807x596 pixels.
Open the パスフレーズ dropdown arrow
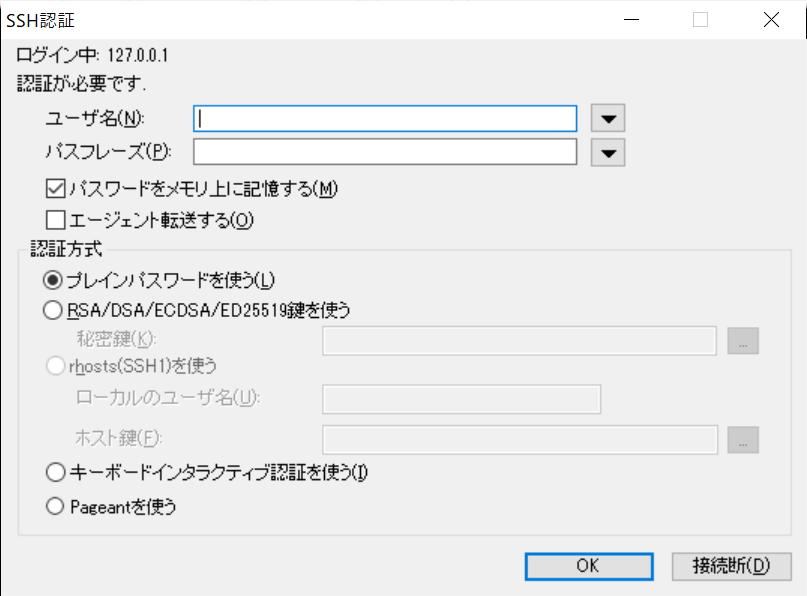(608, 152)
